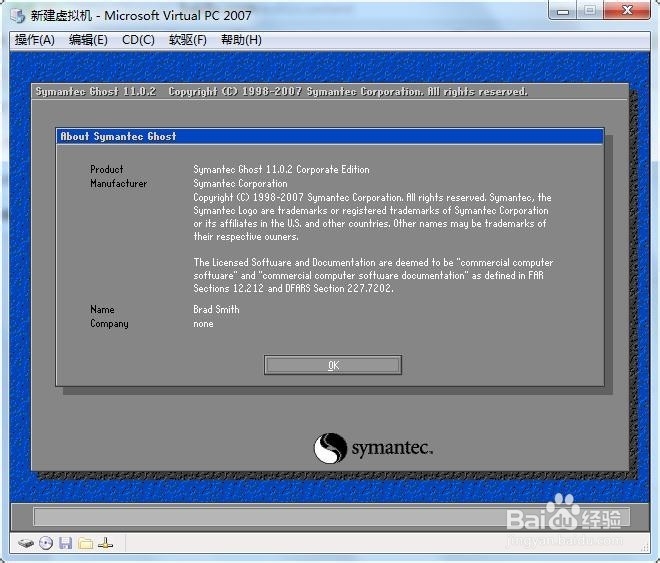
Task: Click the CD drive status icon
Action: pos(46,543)
